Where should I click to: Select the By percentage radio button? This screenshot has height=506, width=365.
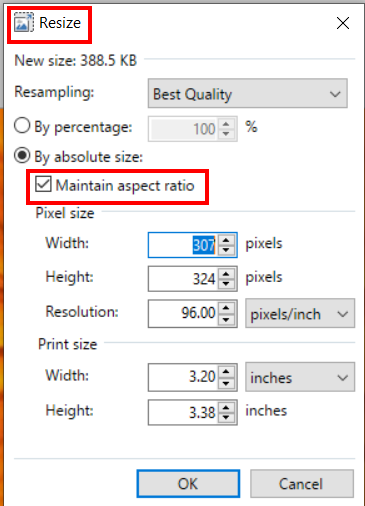coord(22,126)
